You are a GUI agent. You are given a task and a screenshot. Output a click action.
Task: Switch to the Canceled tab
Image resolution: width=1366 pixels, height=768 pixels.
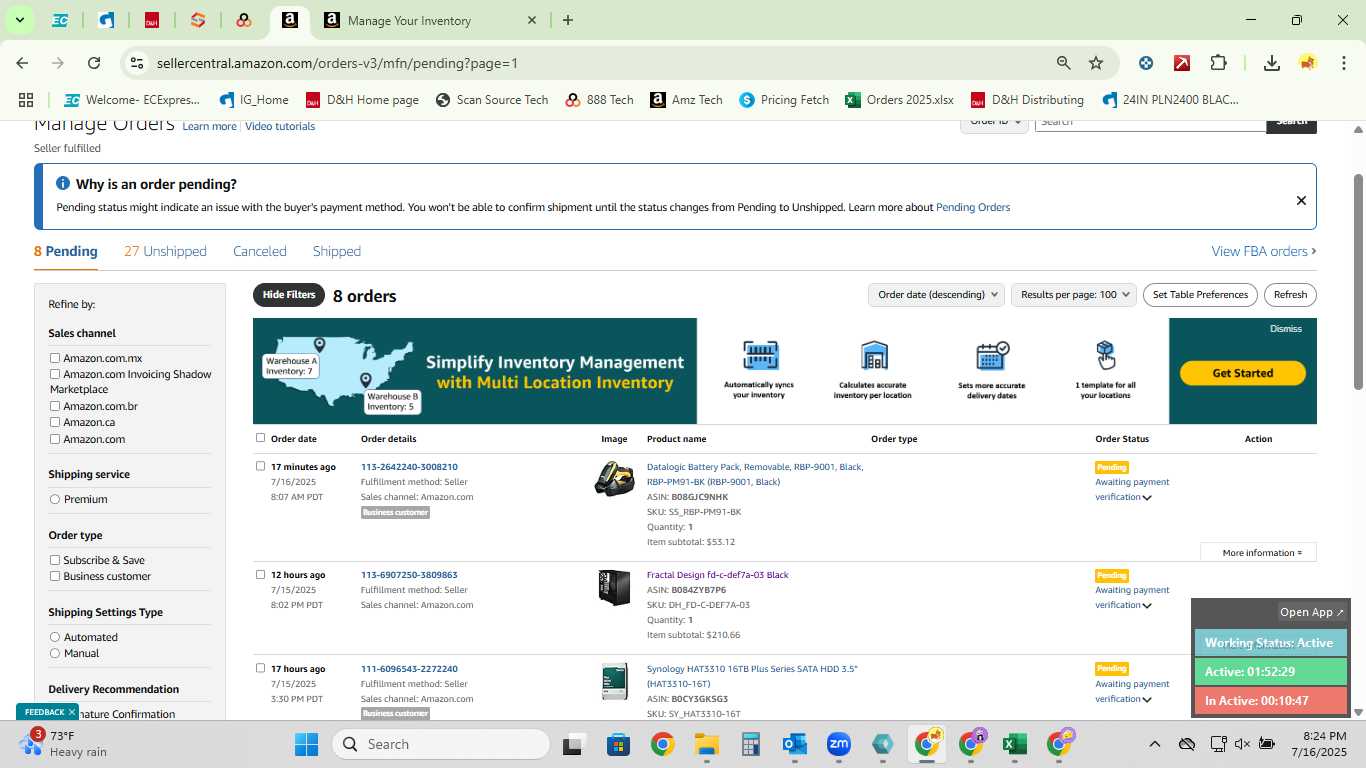260,251
